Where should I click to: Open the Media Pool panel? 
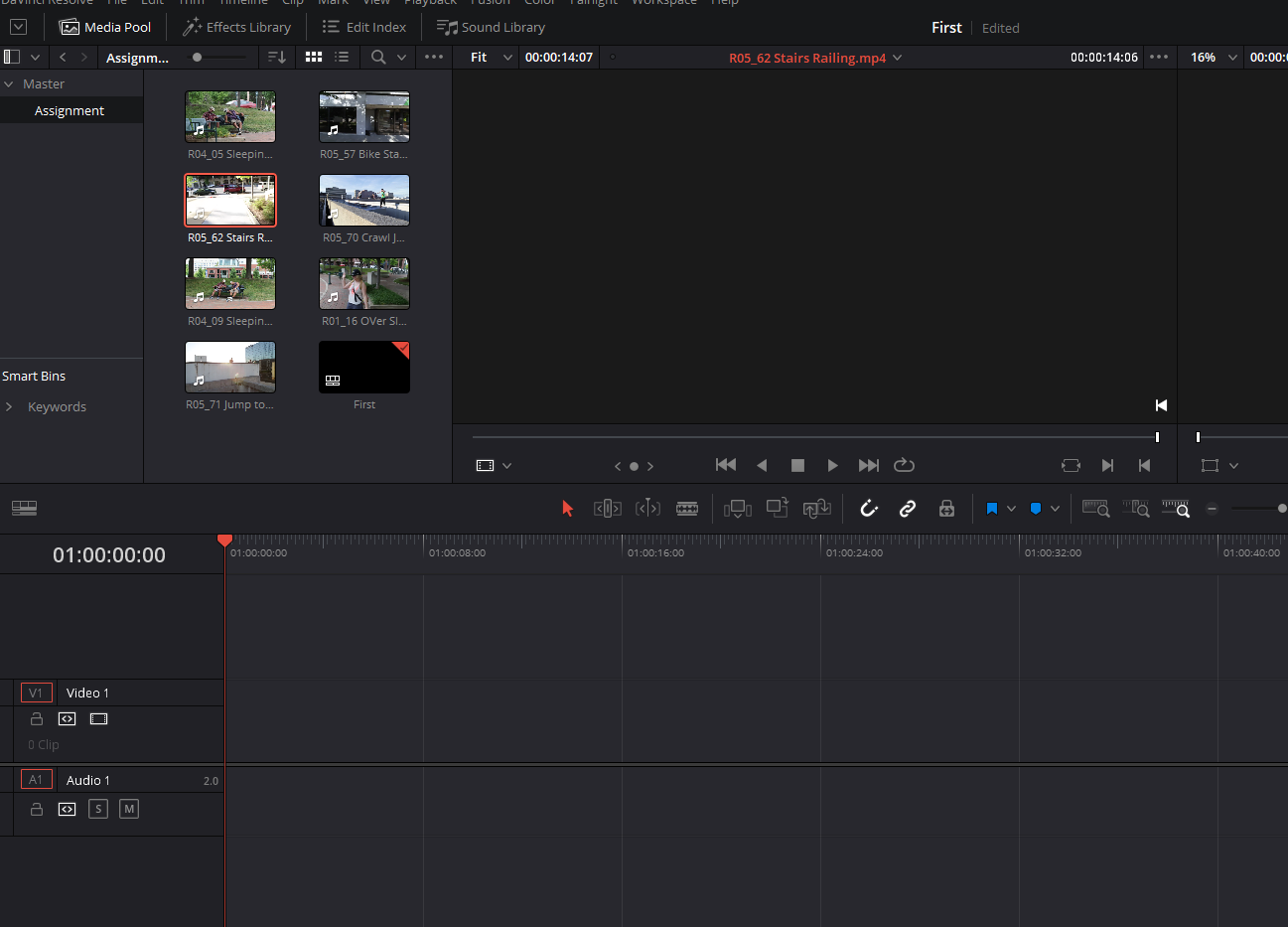[105, 28]
